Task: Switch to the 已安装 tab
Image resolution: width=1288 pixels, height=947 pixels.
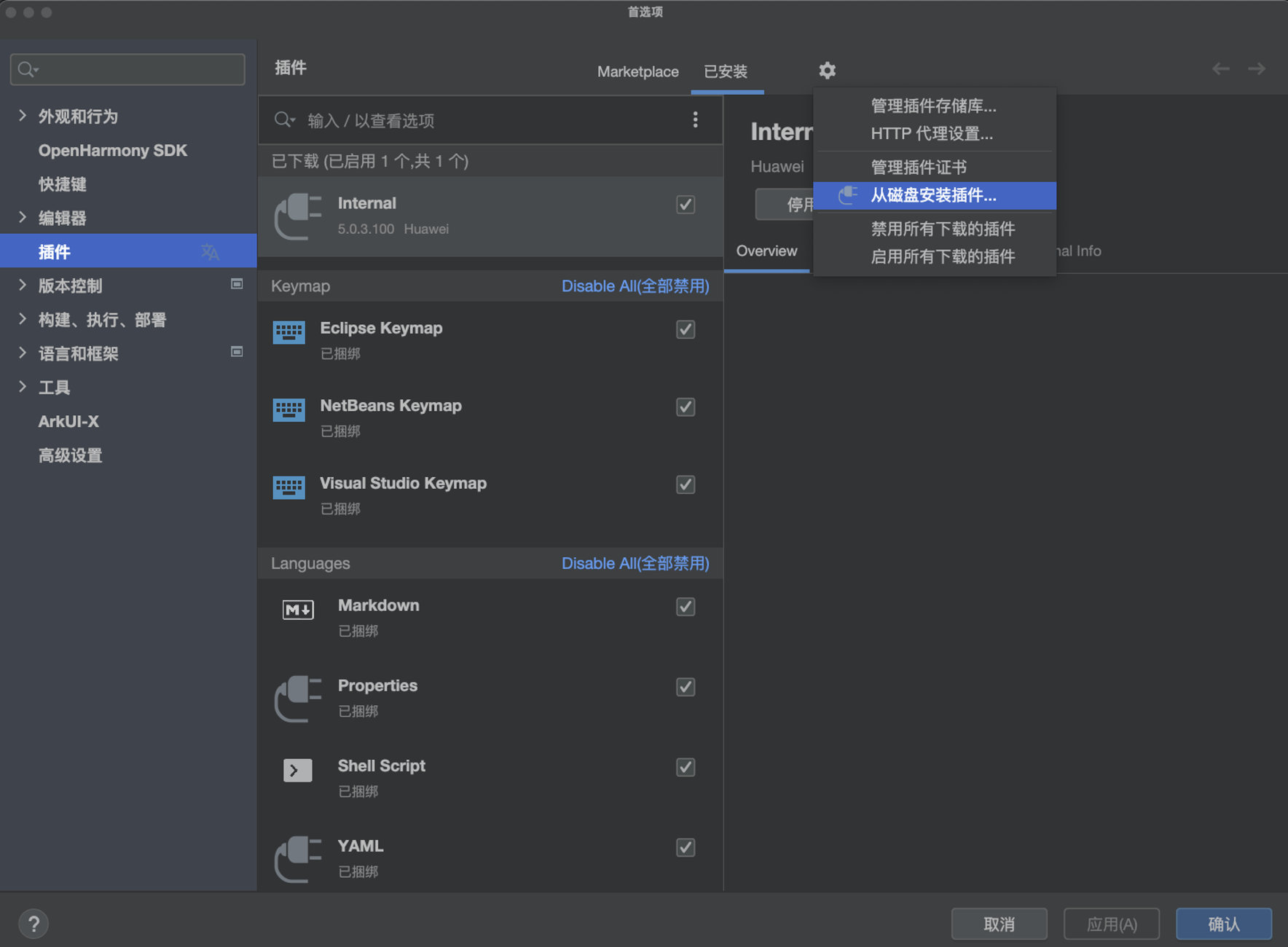Action: point(726,71)
